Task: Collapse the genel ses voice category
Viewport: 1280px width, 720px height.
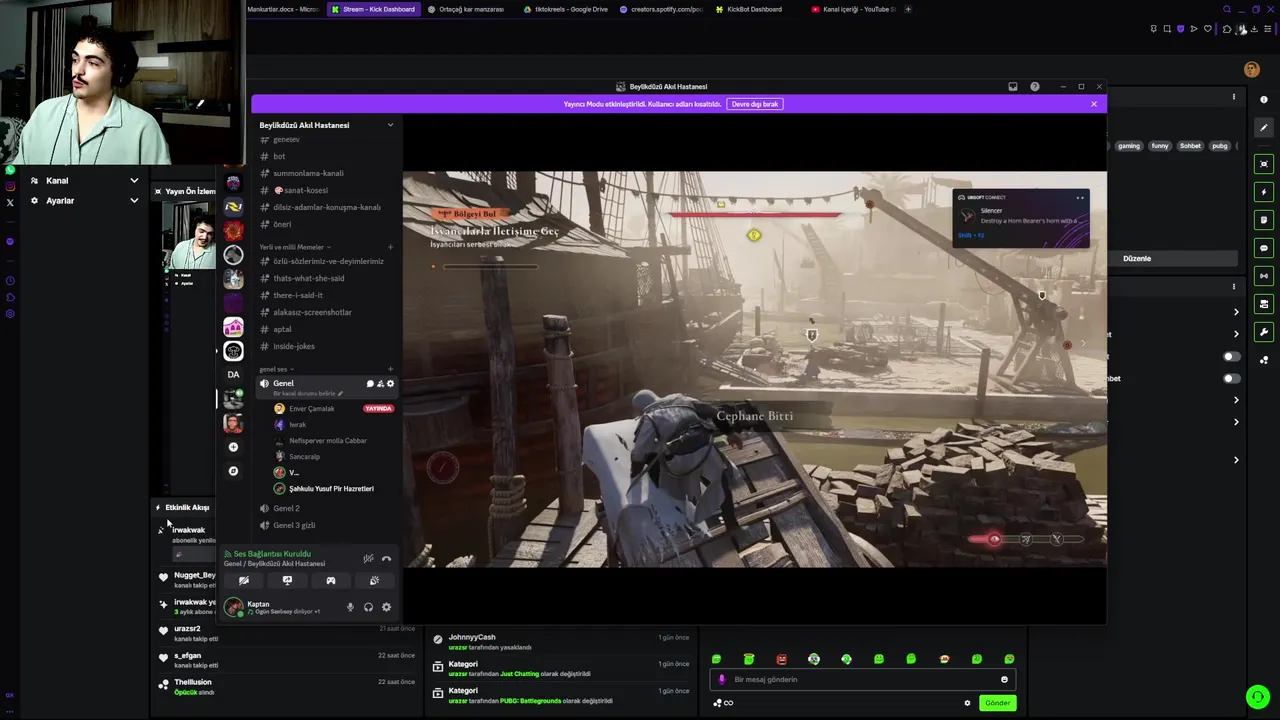Action: tap(278, 369)
